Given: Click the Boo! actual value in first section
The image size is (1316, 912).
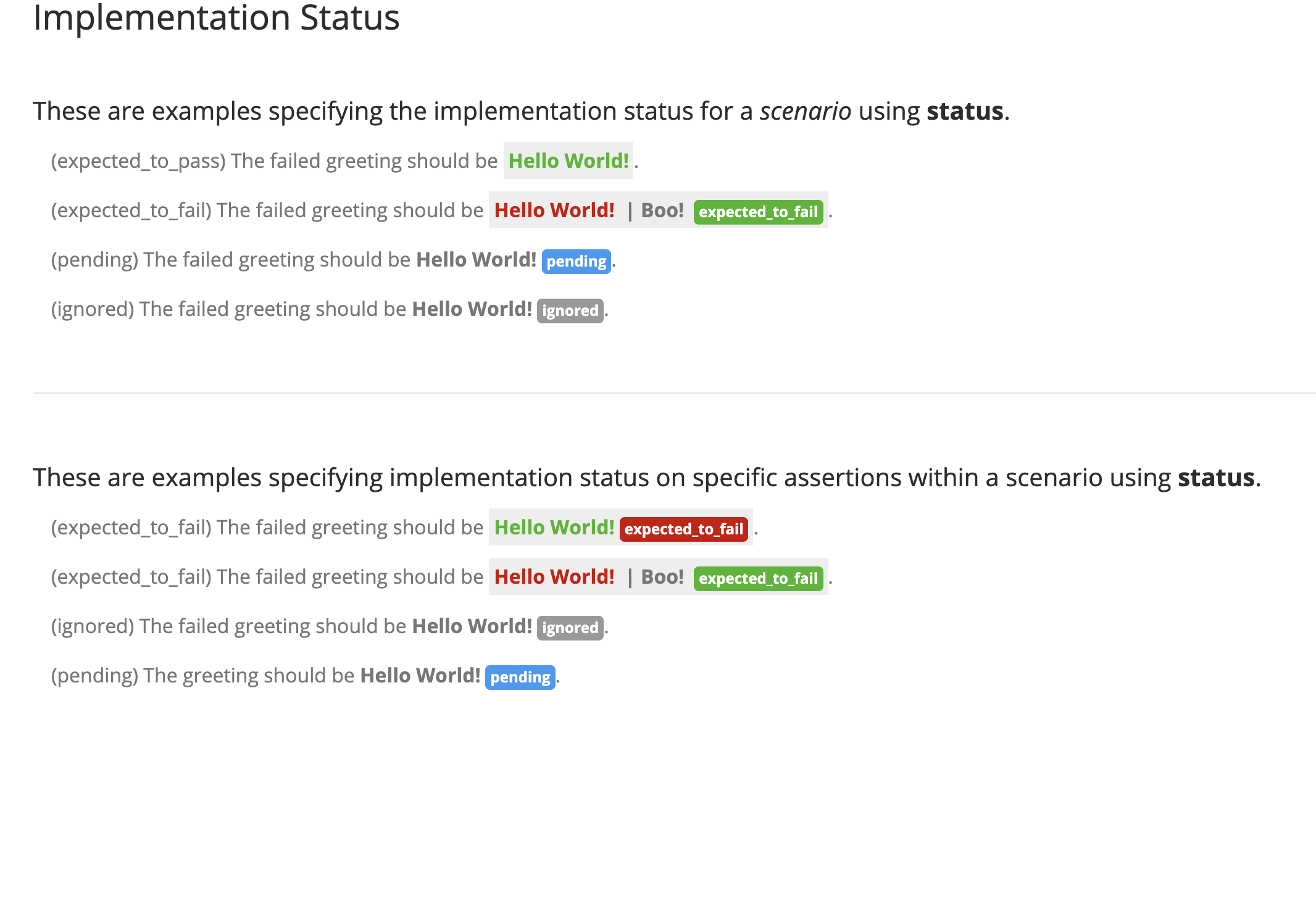Looking at the screenshot, I should pos(662,210).
